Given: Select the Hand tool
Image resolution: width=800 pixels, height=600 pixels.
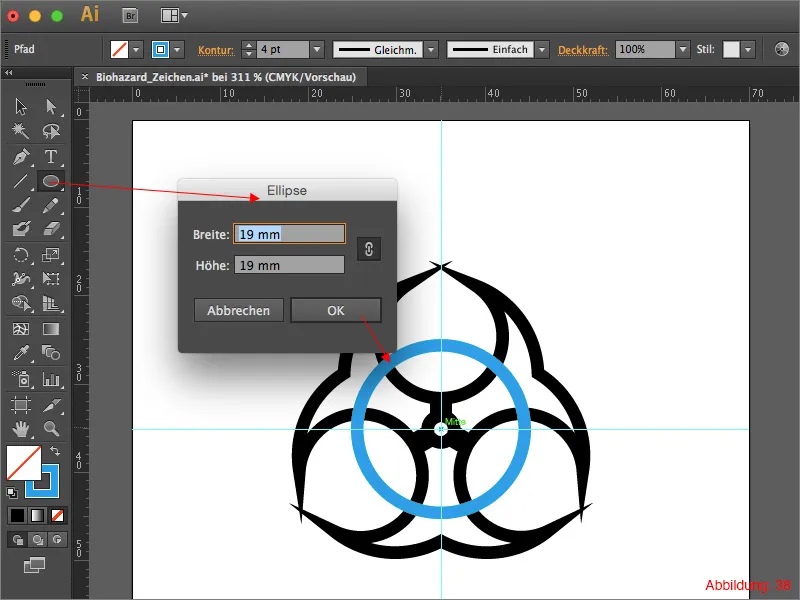Looking at the screenshot, I should (x=21, y=429).
